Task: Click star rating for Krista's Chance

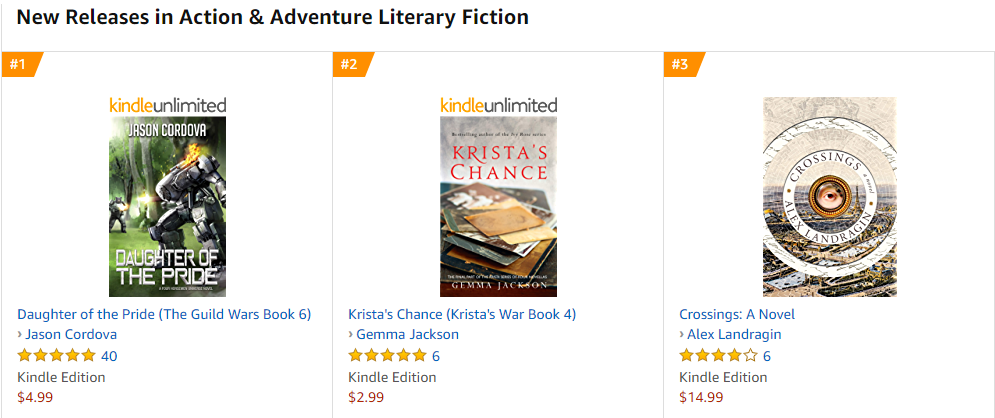Action: [388, 356]
